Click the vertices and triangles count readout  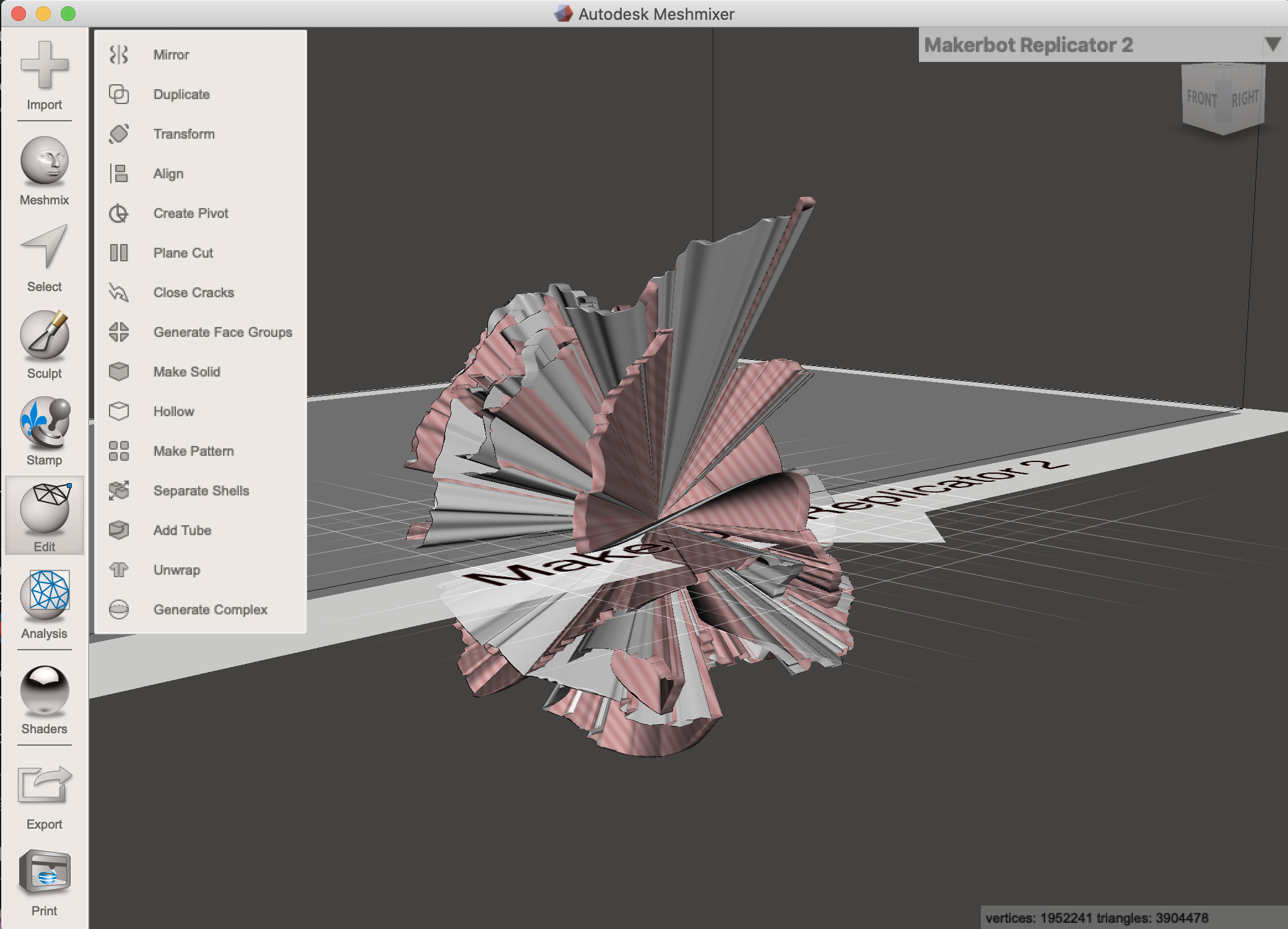point(1097,918)
